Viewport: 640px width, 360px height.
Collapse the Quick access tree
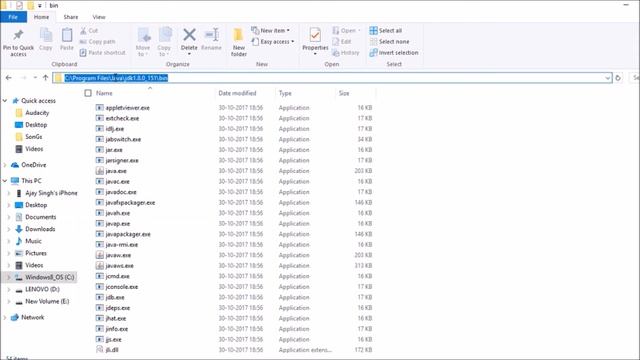point(5,100)
